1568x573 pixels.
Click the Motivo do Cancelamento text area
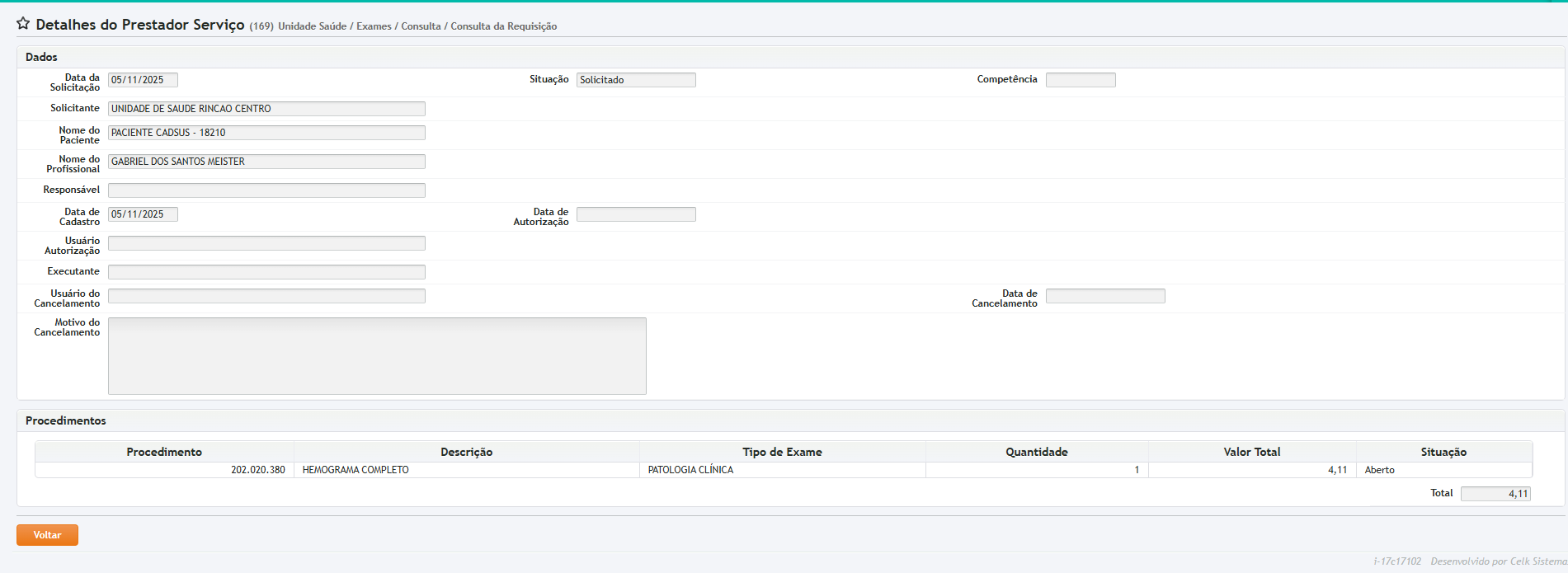[377, 356]
